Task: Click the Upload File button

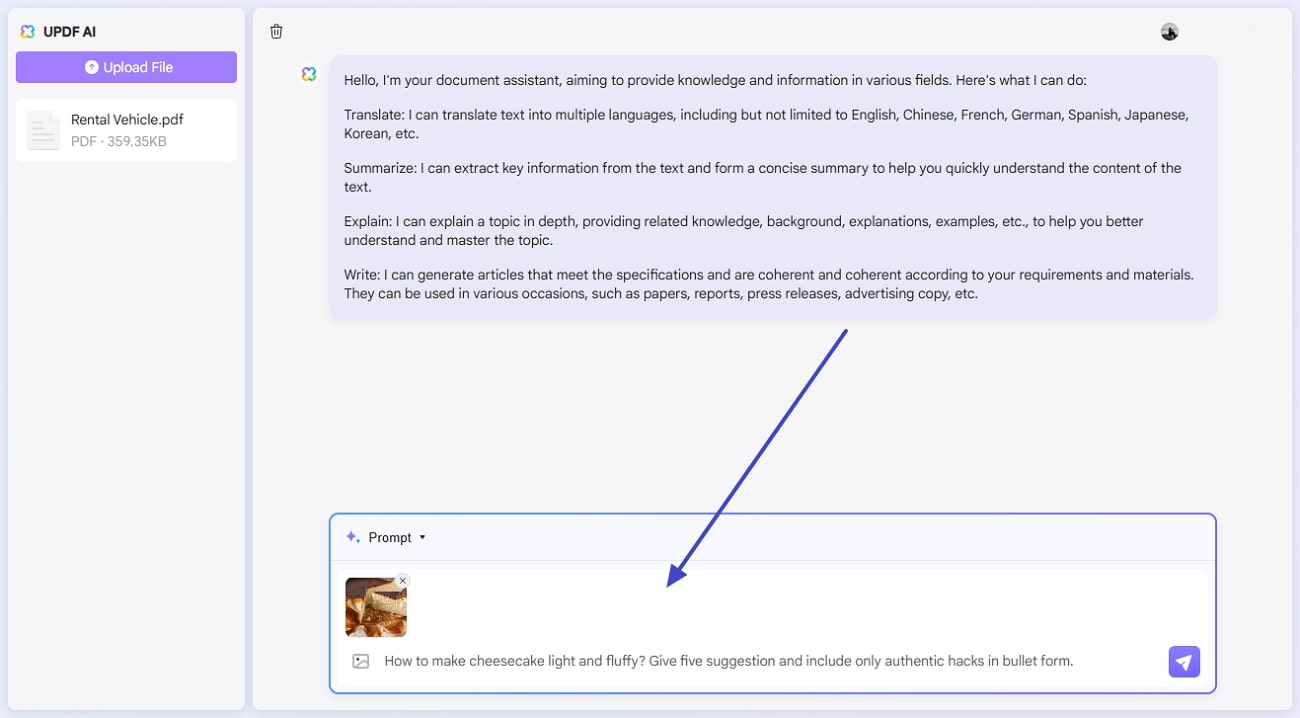Action: pos(126,67)
